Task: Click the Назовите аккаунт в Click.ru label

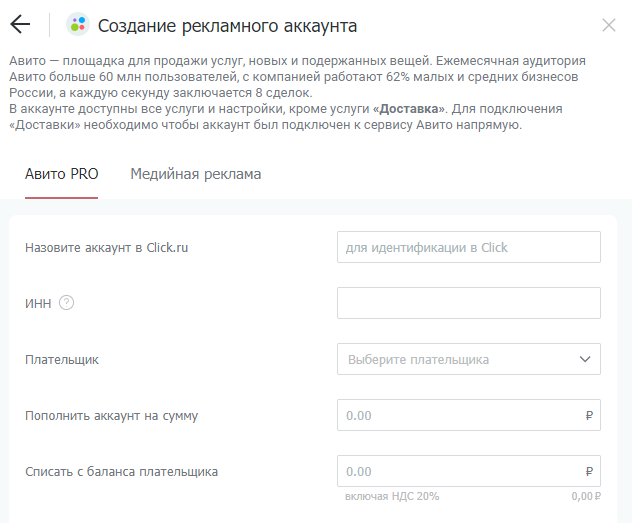Action: [x=106, y=247]
